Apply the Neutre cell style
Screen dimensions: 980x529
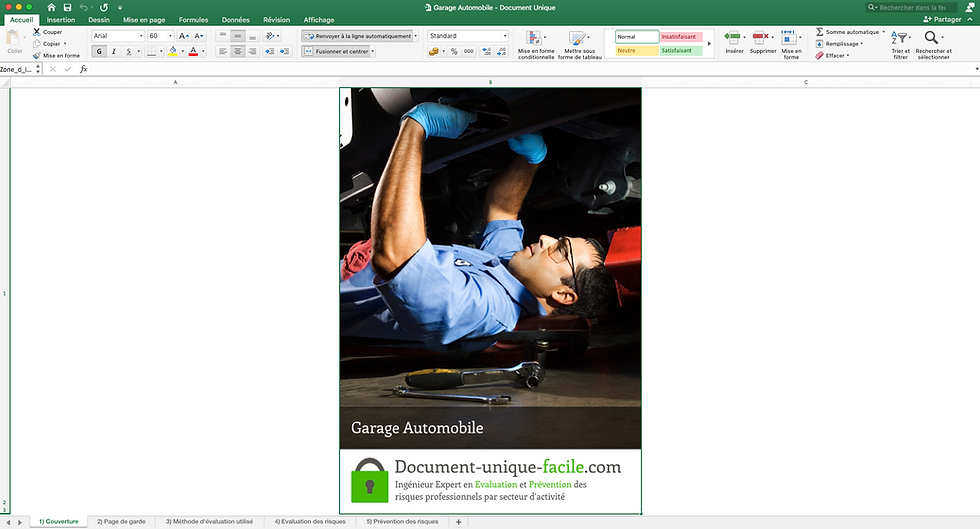click(x=637, y=51)
